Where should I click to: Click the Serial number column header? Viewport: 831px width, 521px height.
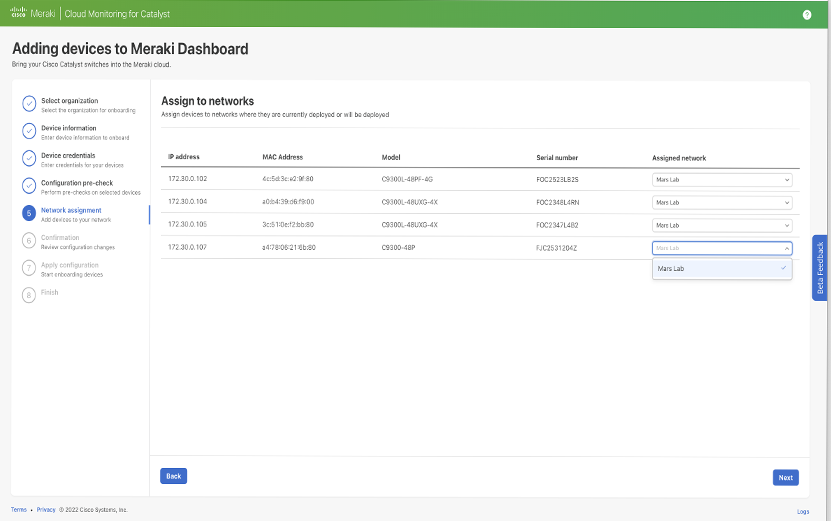click(557, 158)
